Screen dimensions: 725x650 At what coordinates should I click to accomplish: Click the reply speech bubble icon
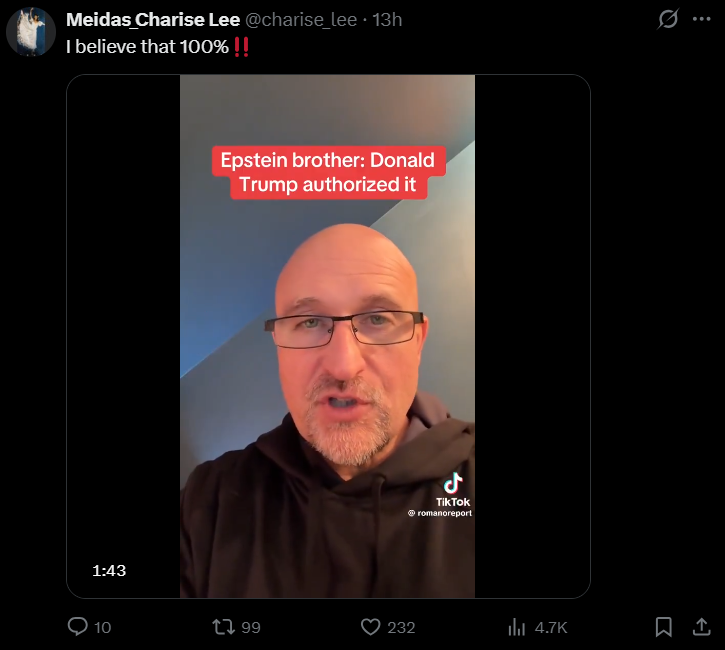[x=78, y=627]
